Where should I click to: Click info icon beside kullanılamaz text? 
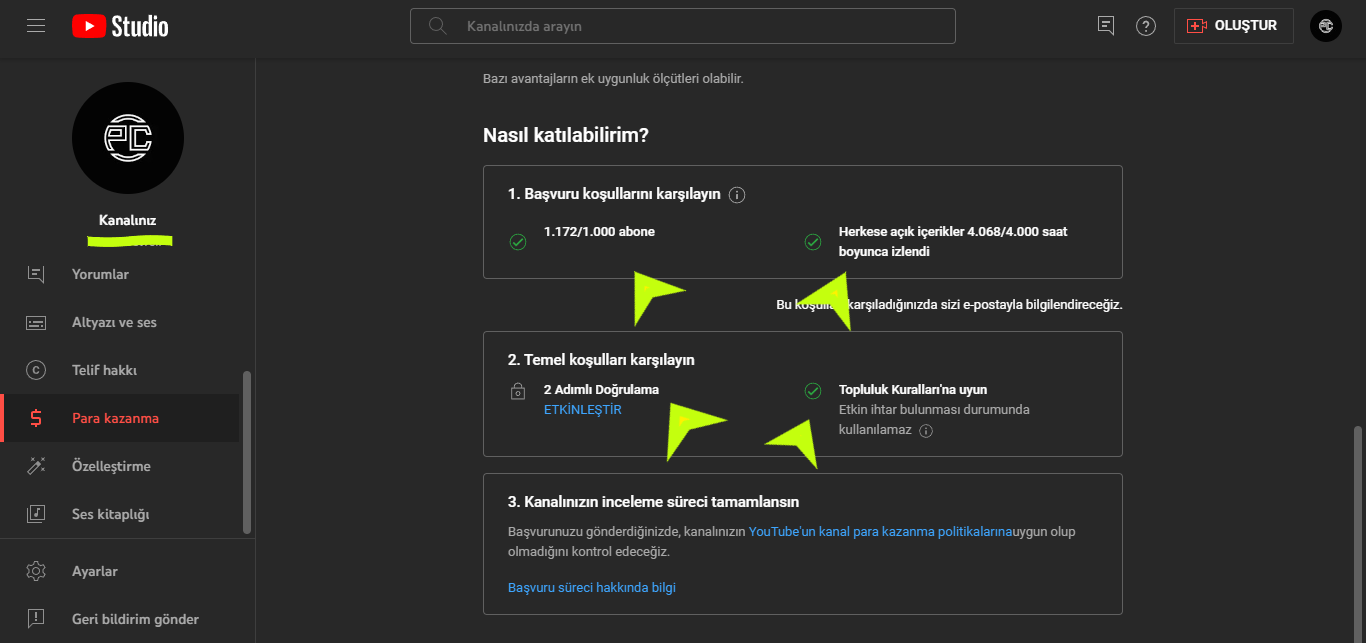click(x=926, y=431)
